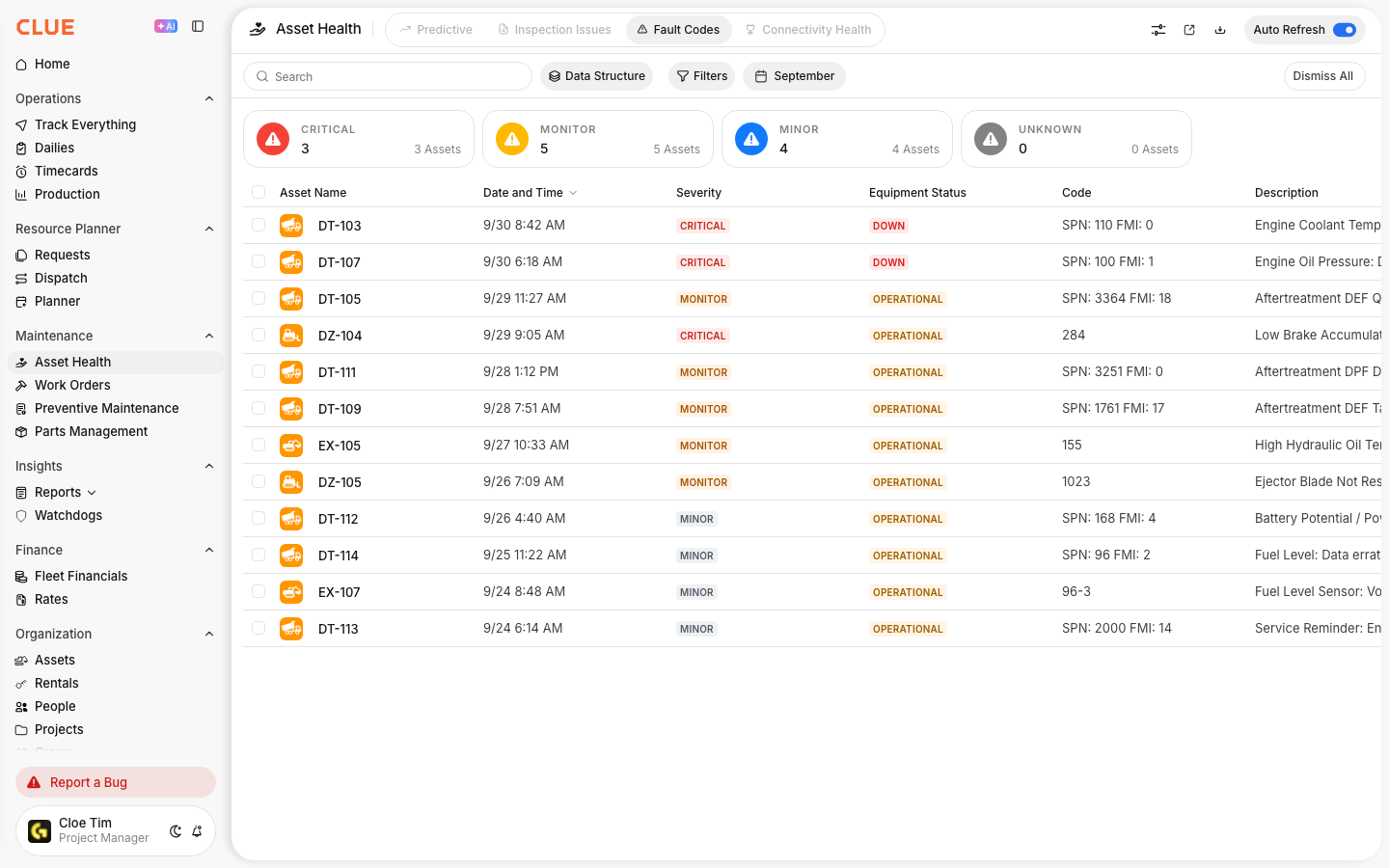Click the download export icon
The width and height of the screenshot is (1389, 868).
click(x=1220, y=30)
